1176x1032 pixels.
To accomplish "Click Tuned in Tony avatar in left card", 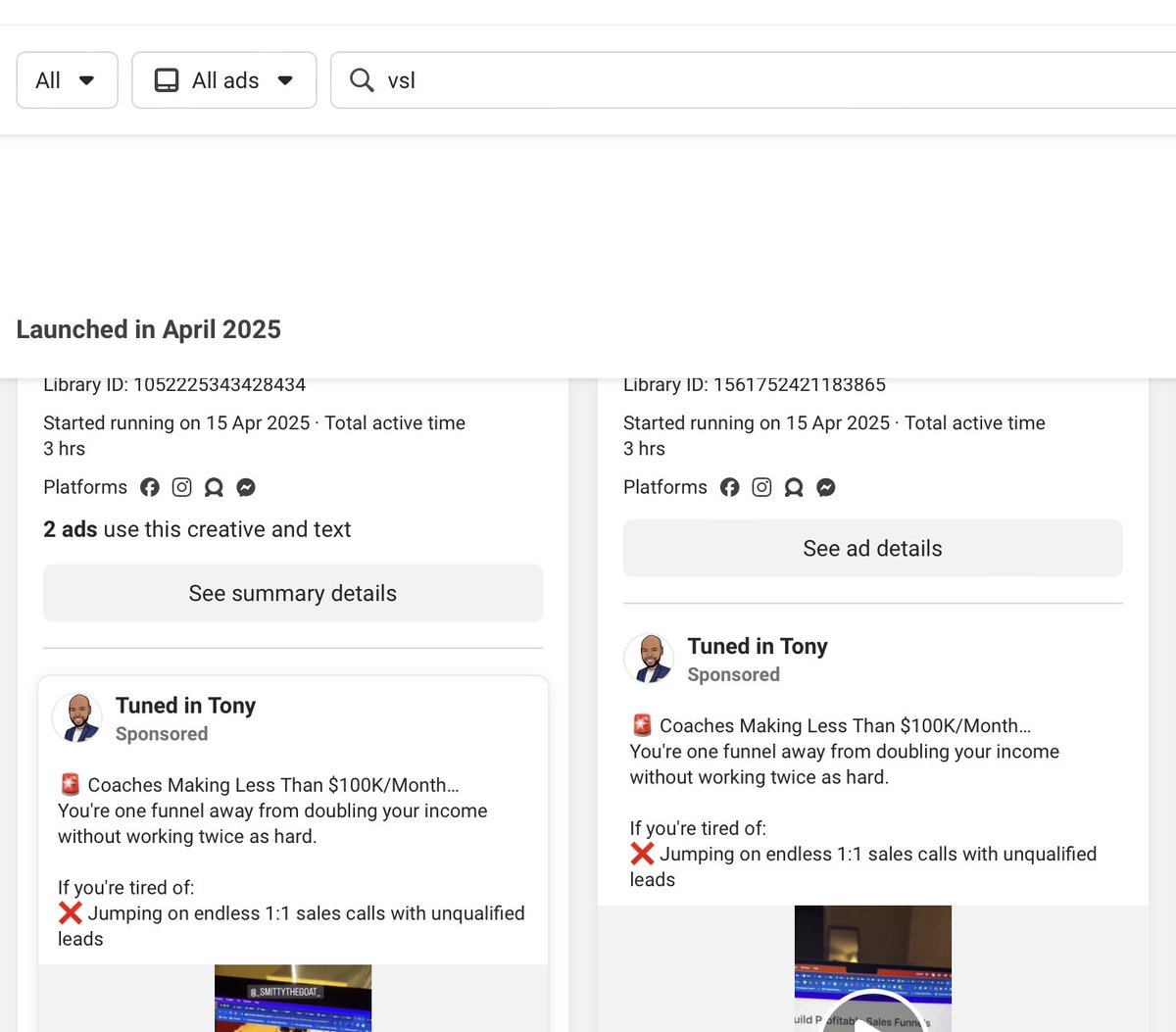I will pos(77,717).
